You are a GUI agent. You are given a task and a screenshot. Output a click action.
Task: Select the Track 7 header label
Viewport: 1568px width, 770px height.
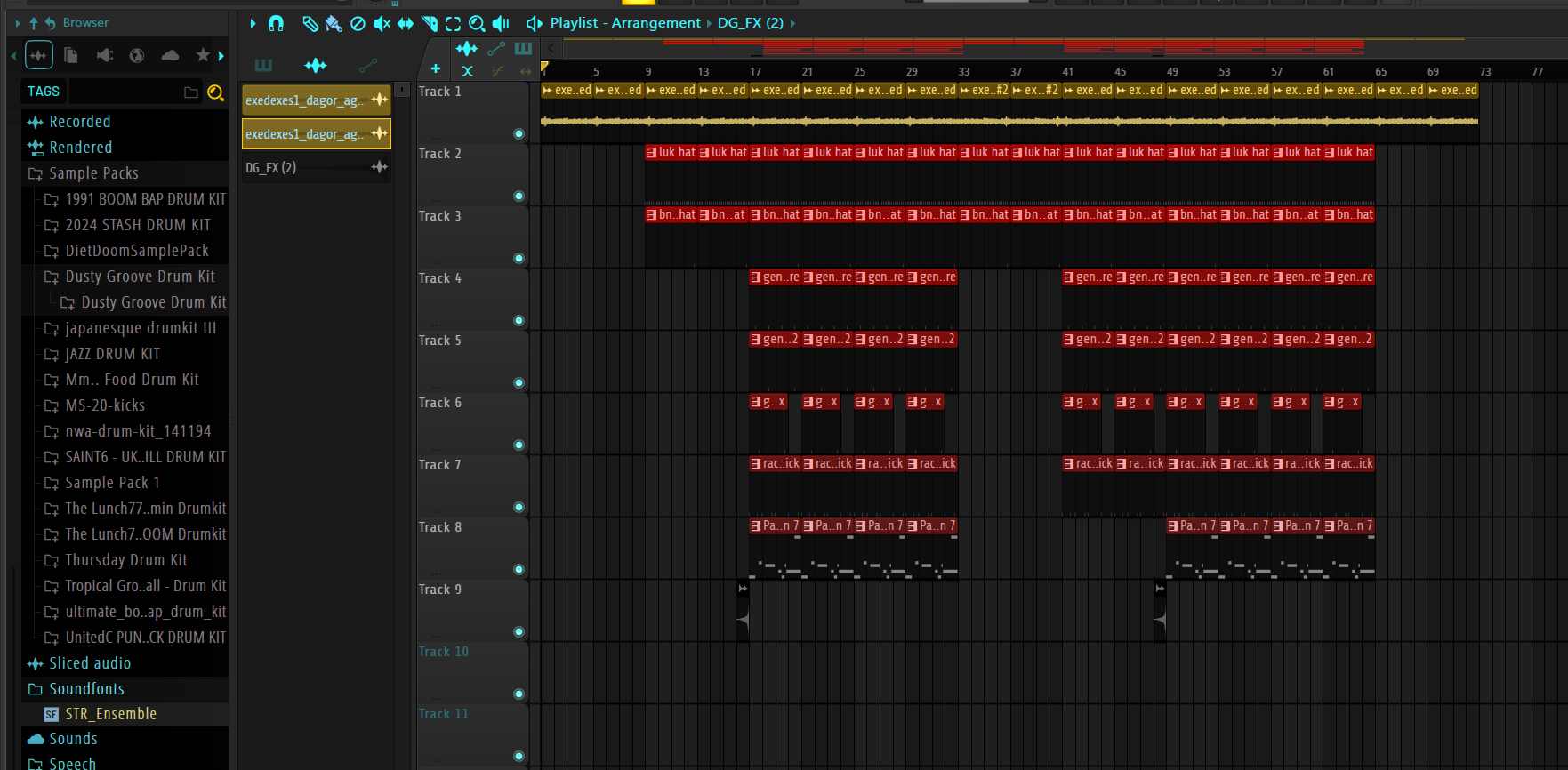click(440, 465)
